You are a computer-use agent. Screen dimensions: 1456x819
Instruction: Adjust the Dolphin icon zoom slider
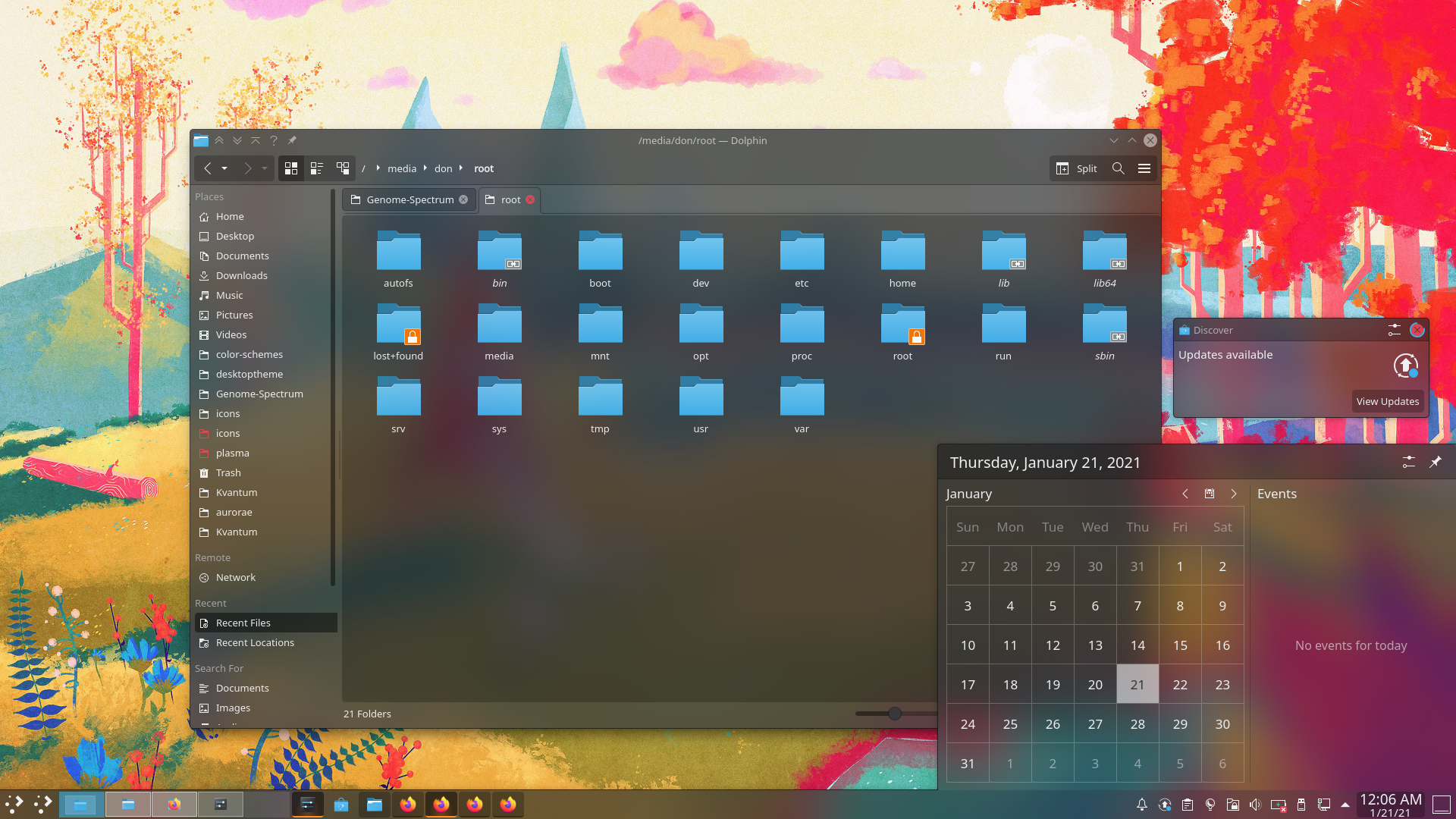895,714
